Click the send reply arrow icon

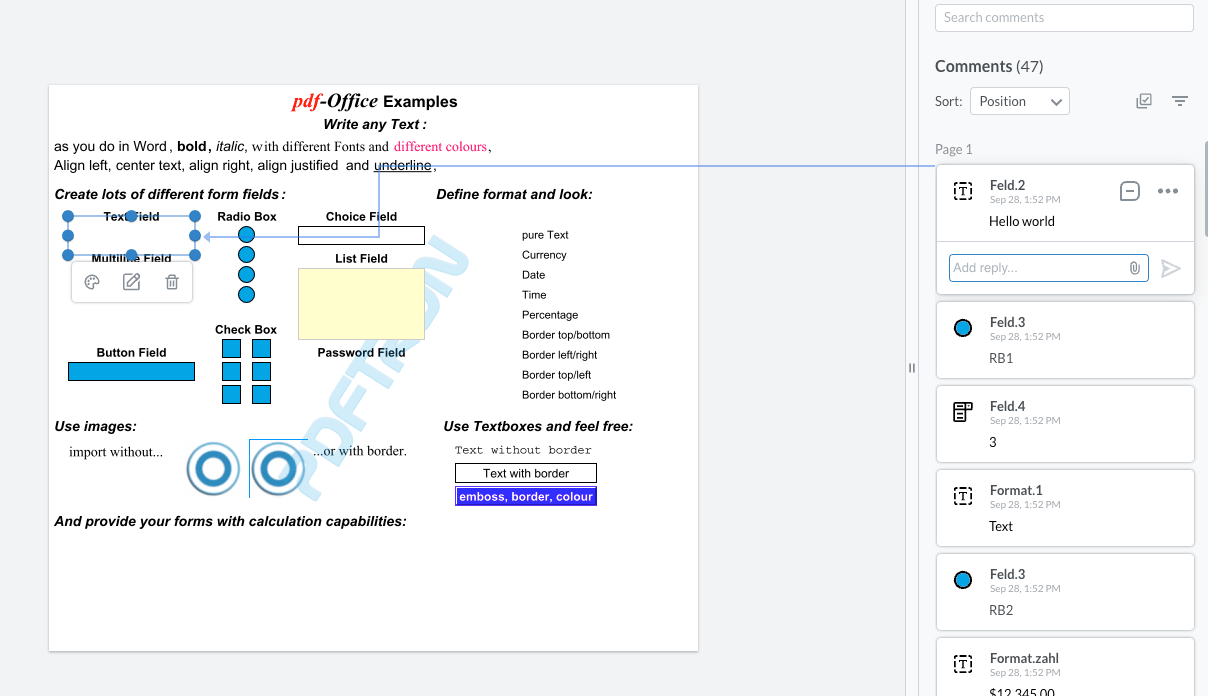click(x=1171, y=268)
